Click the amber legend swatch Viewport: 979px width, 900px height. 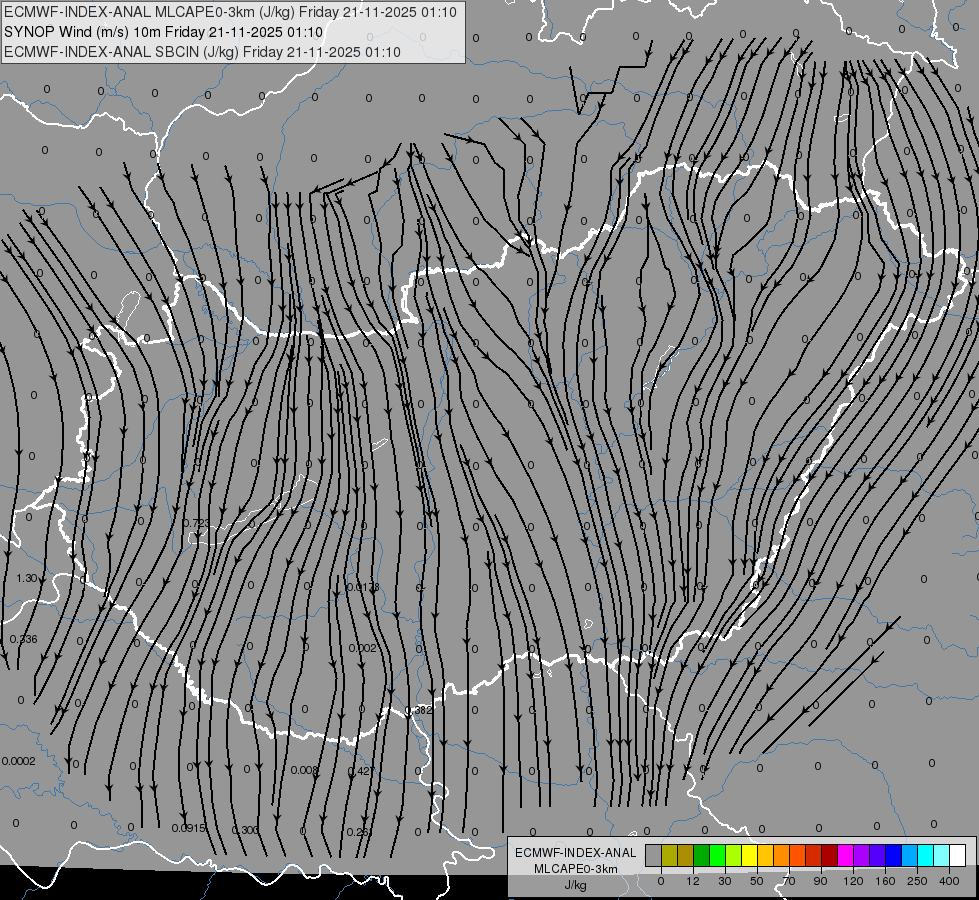pyautogui.click(x=765, y=855)
